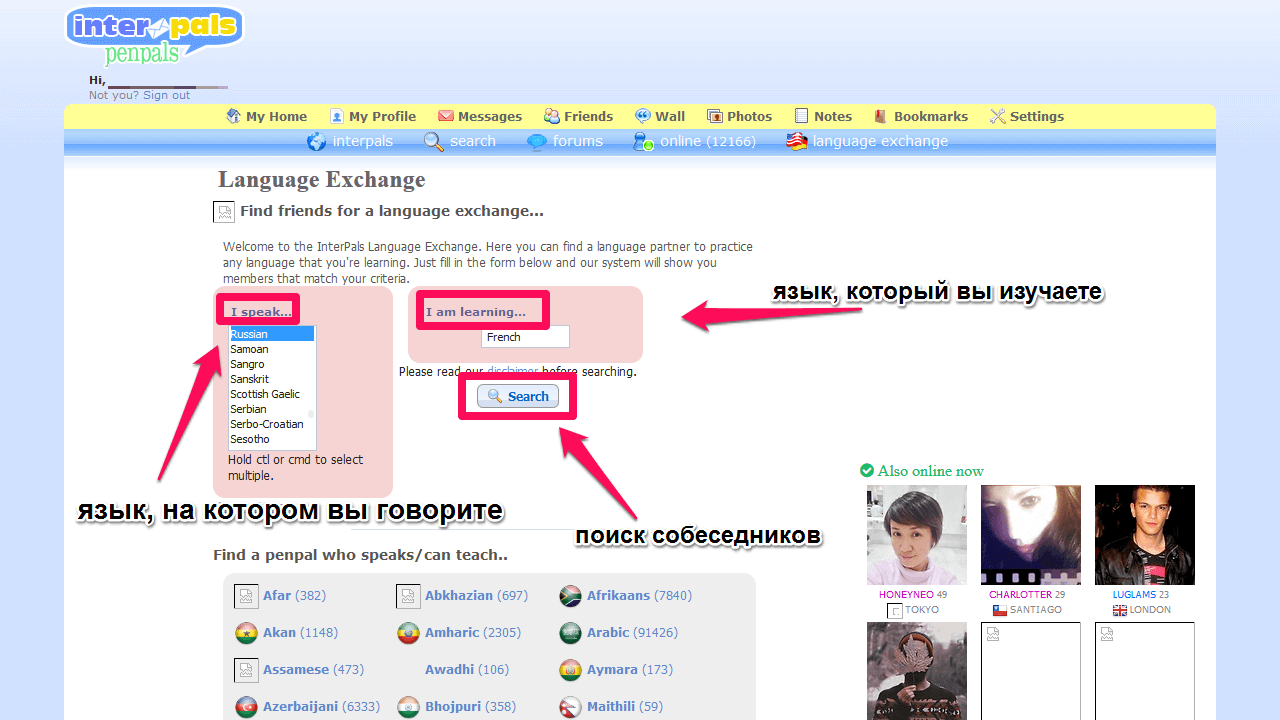Viewport: 1280px width, 720px height.
Task: Open LUGLAMS's profile photo
Action: 1145,535
